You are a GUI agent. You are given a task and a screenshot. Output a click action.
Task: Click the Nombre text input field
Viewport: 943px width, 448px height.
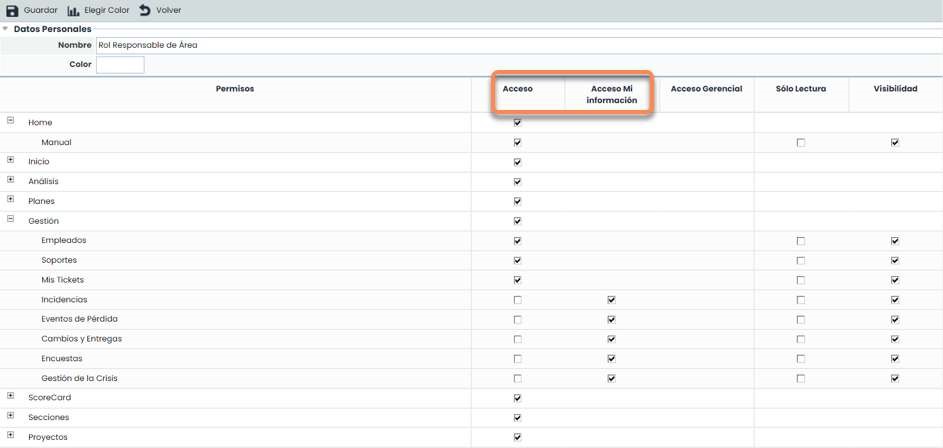coord(500,45)
